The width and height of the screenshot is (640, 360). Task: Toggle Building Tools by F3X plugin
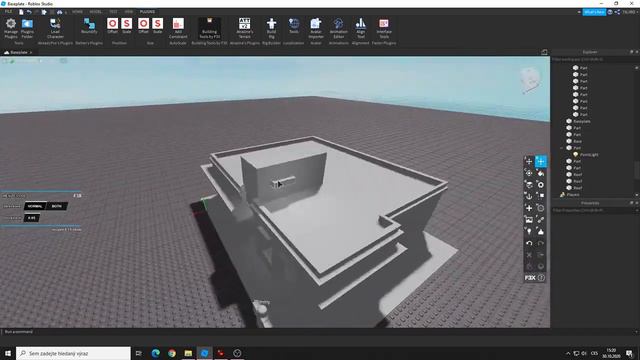click(209, 28)
